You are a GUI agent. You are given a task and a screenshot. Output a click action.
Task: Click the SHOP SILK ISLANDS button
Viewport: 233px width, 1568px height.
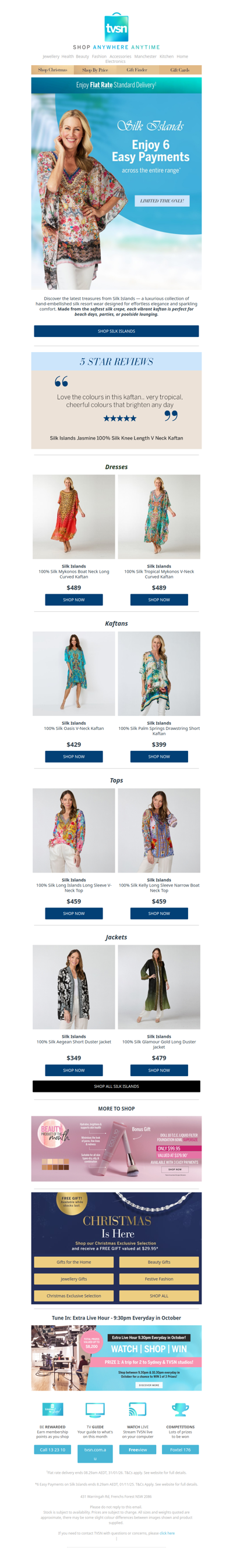point(116,331)
